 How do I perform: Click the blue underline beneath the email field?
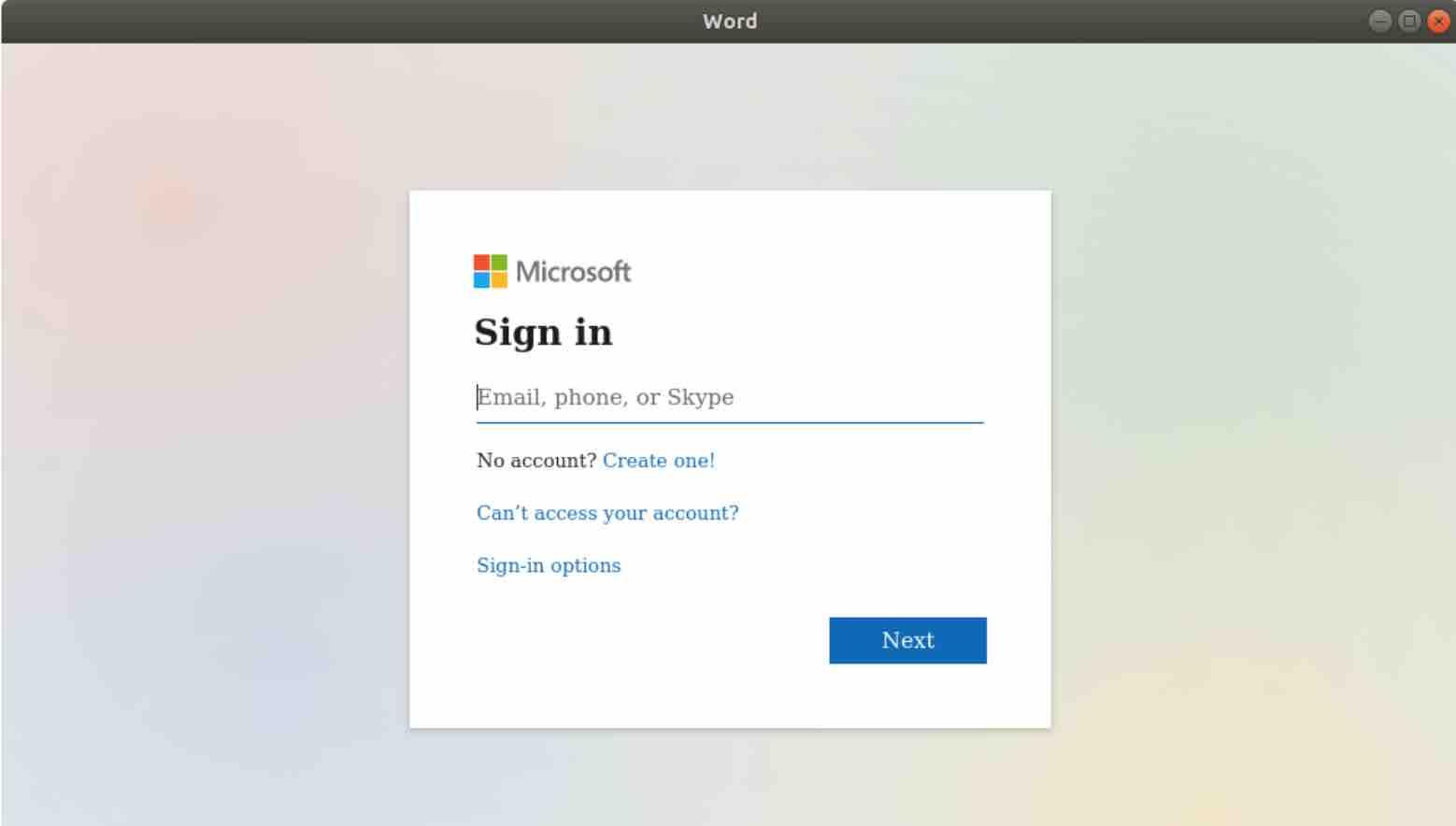[730, 422]
